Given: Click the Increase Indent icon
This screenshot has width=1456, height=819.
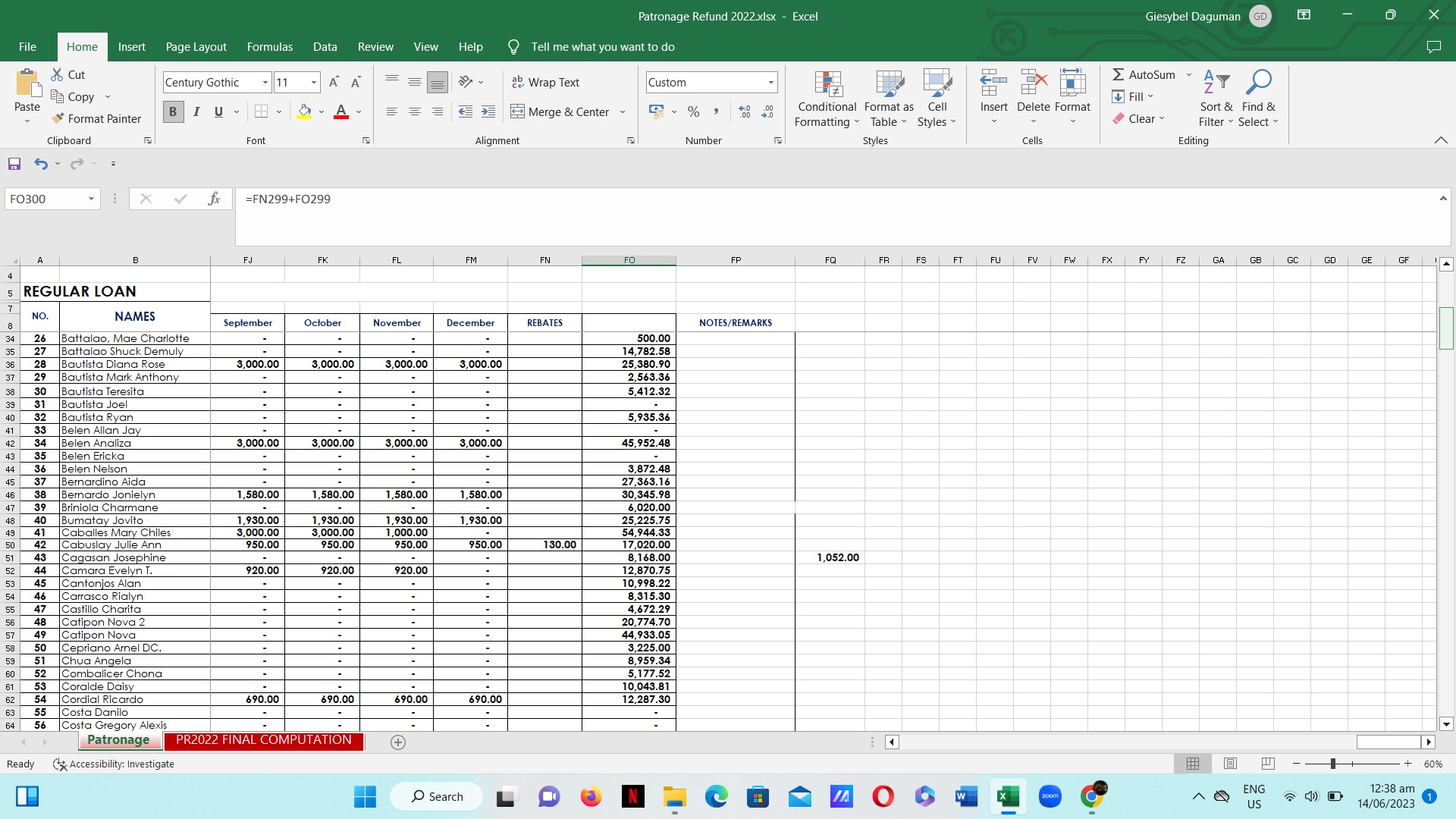Looking at the screenshot, I should point(488,111).
